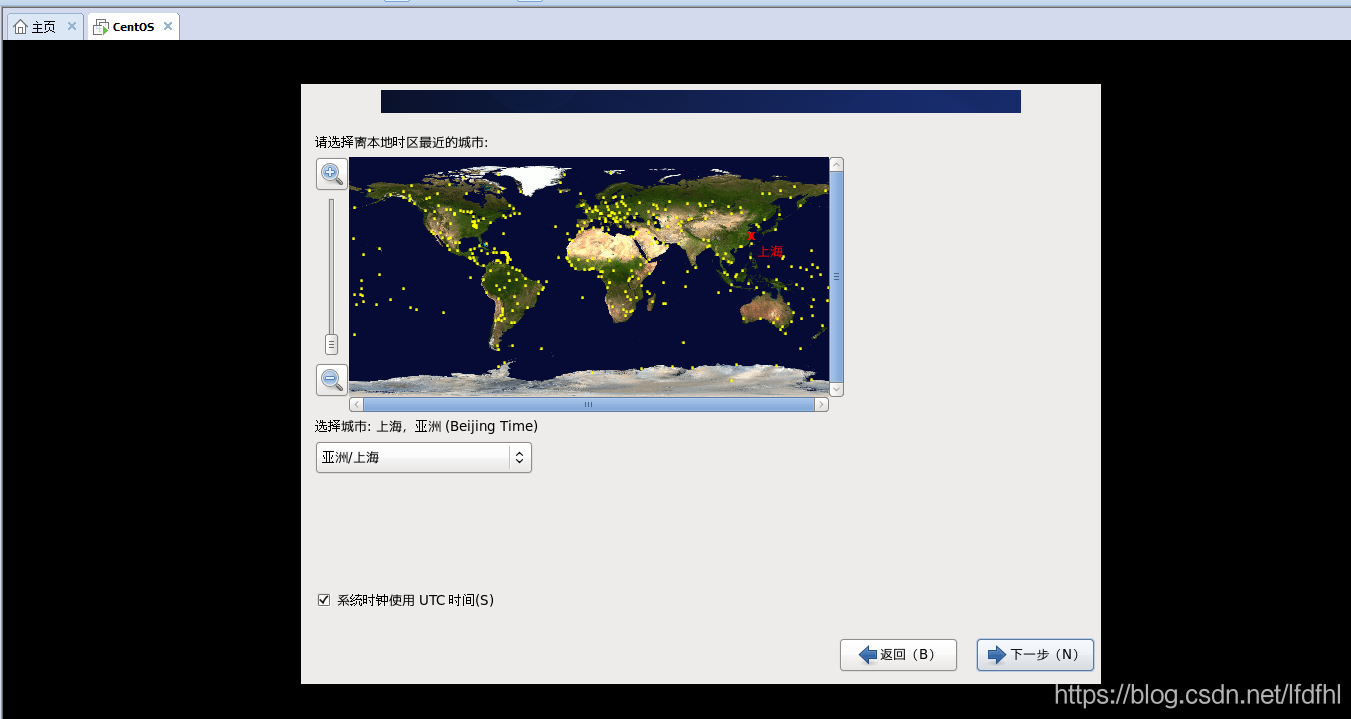The image size is (1351, 719).
Task: Click map scroll up arrow
Action: pyautogui.click(x=836, y=164)
